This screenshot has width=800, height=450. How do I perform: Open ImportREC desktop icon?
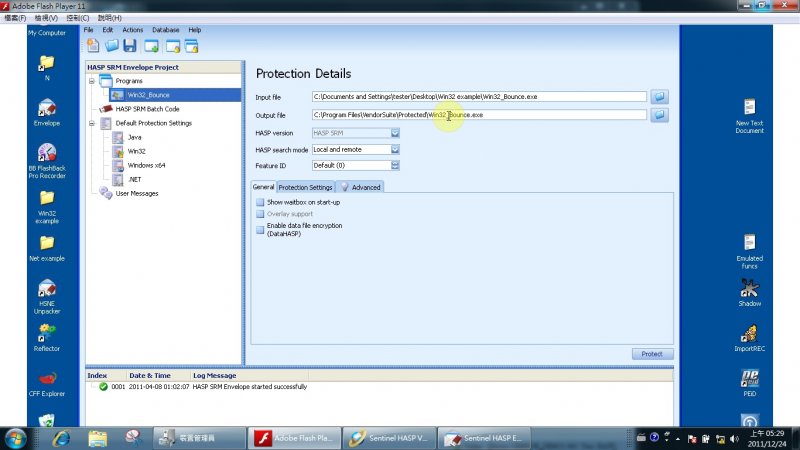(x=749, y=338)
